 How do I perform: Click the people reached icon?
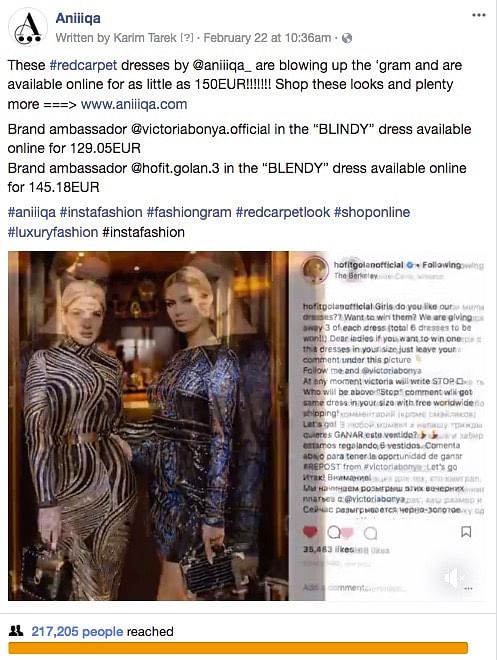click(x=16, y=631)
